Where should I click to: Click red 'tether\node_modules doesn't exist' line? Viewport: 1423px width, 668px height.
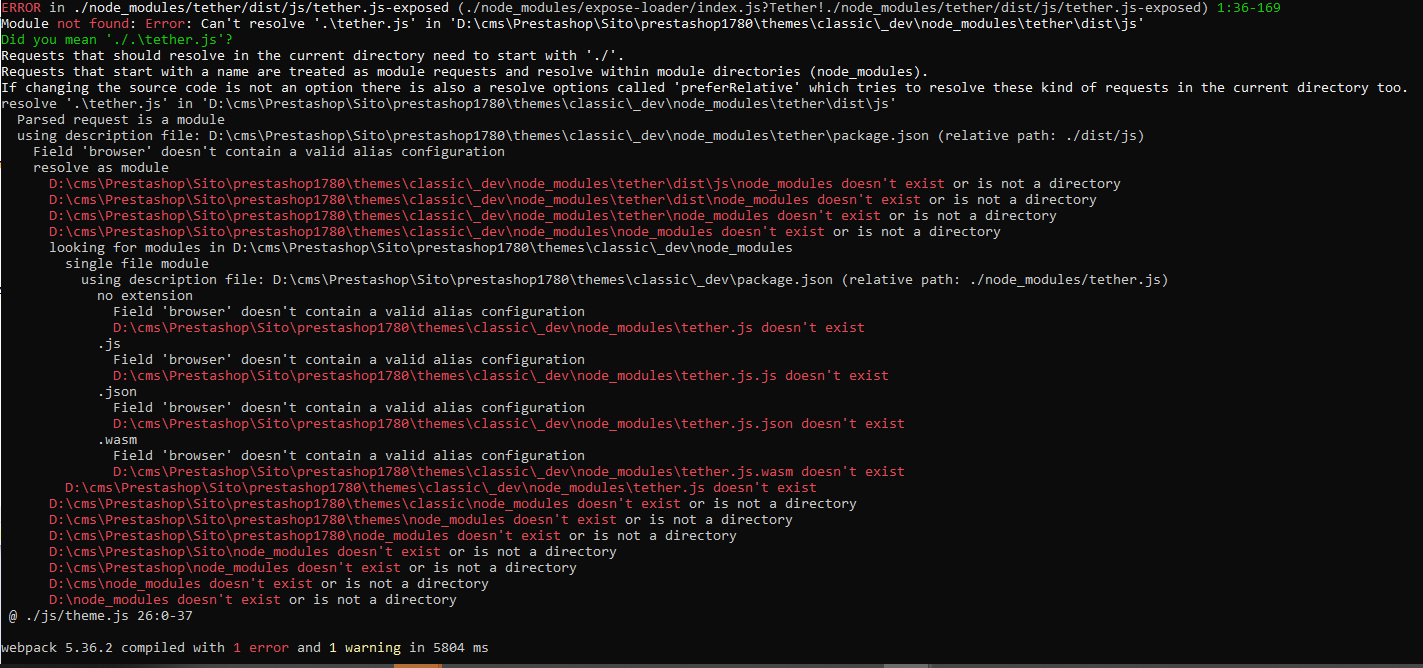[x=553, y=215]
